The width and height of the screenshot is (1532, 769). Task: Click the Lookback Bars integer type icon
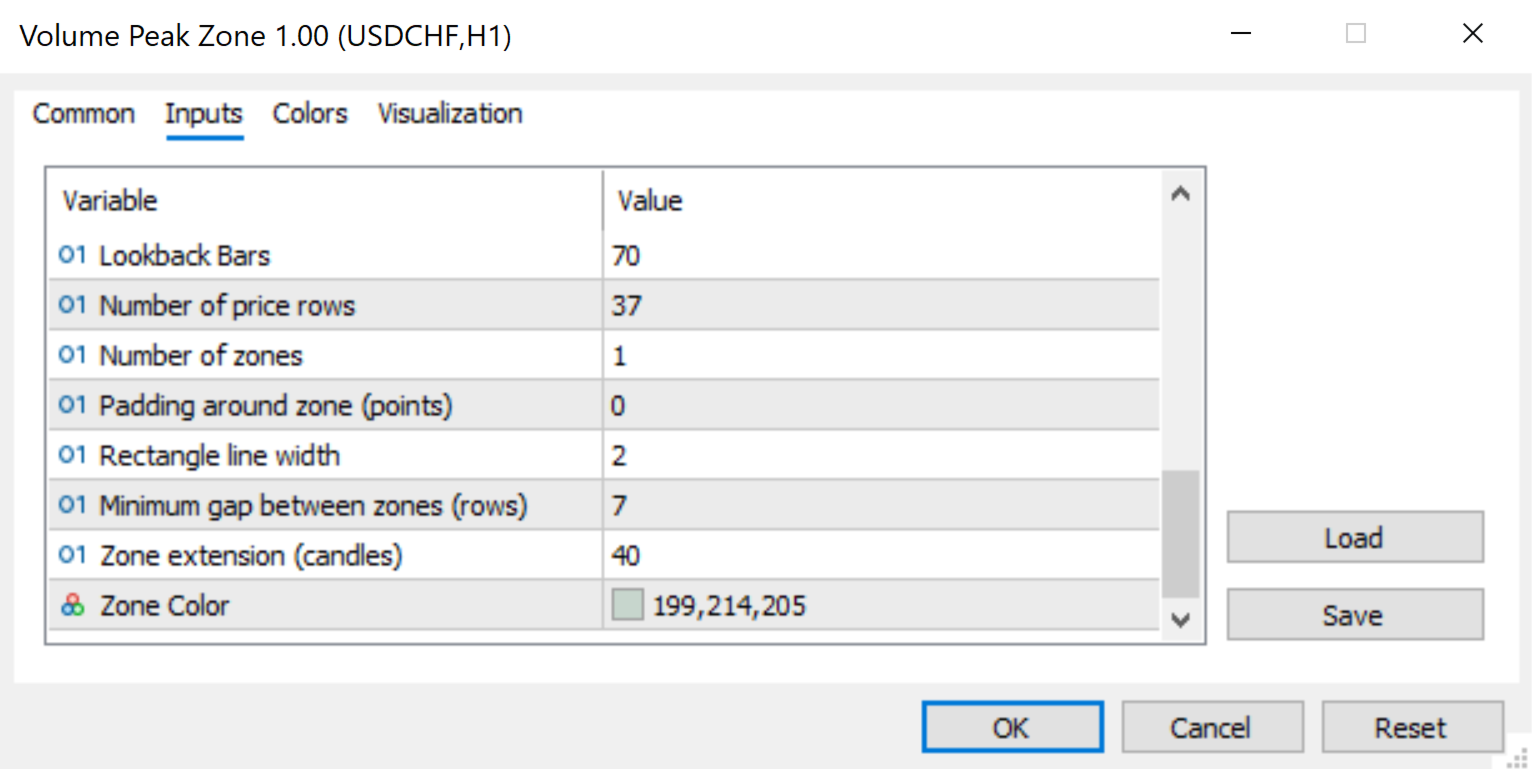(72, 256)
